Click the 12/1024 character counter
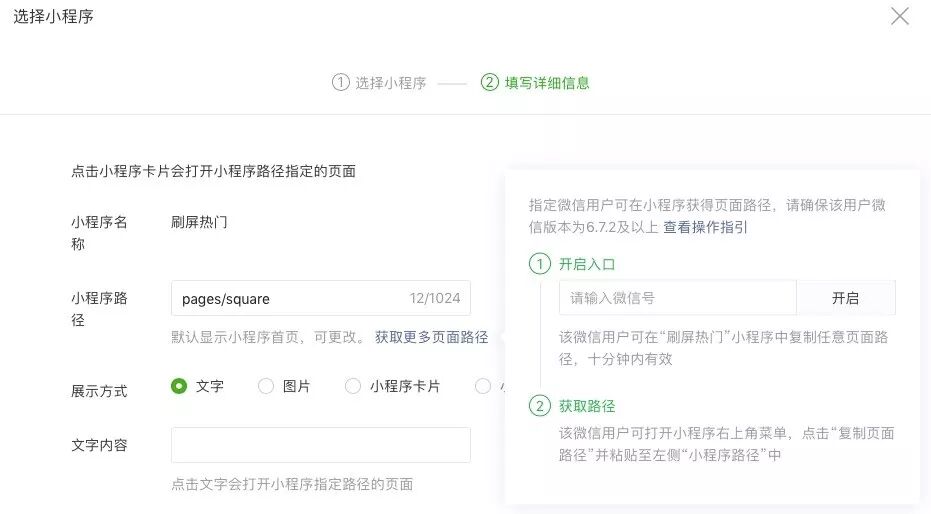Viewport: 931px width, 514px height. point(433,299)
